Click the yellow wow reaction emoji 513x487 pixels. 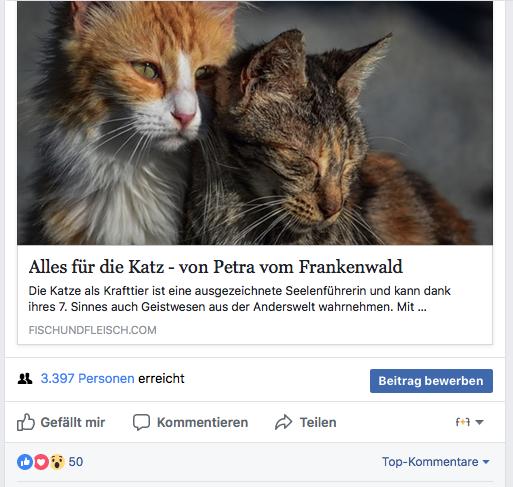pos(57,462)
